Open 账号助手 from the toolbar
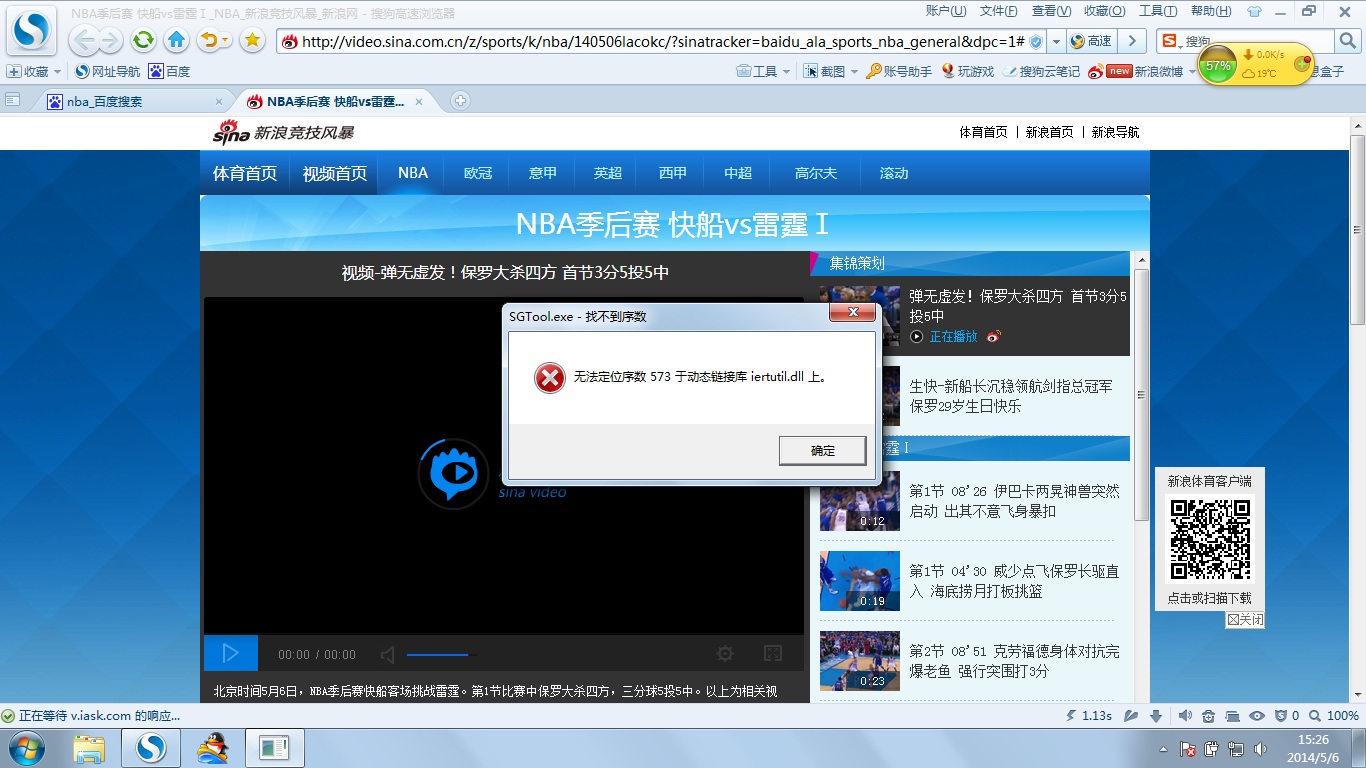The image size is (1366, 768). tap(899, 72)
